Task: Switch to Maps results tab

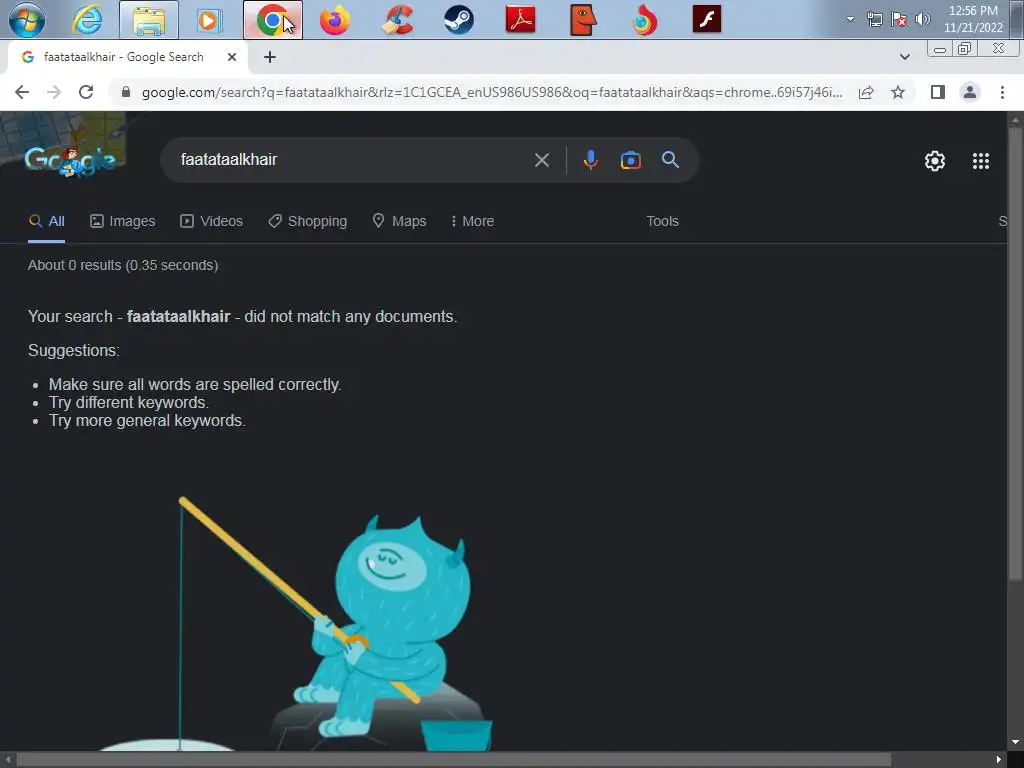Action: pyautogui.click(x=399, y=221)
